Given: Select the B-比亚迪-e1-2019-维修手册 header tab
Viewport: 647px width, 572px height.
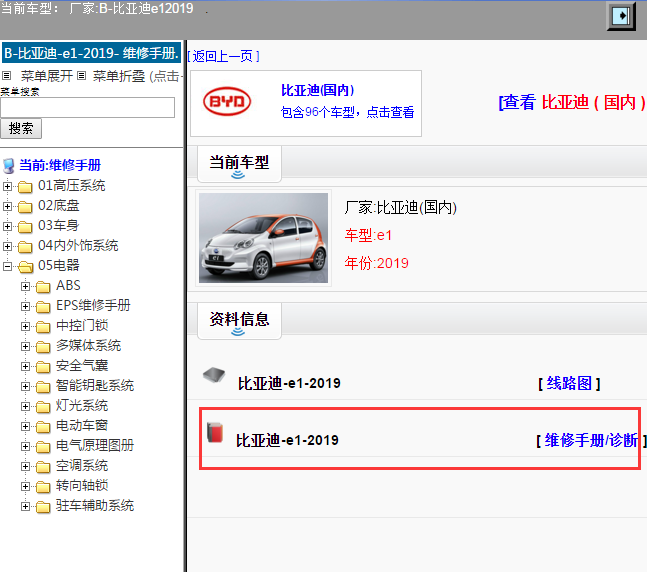Looking at the screenshot, I should point(91,53).
